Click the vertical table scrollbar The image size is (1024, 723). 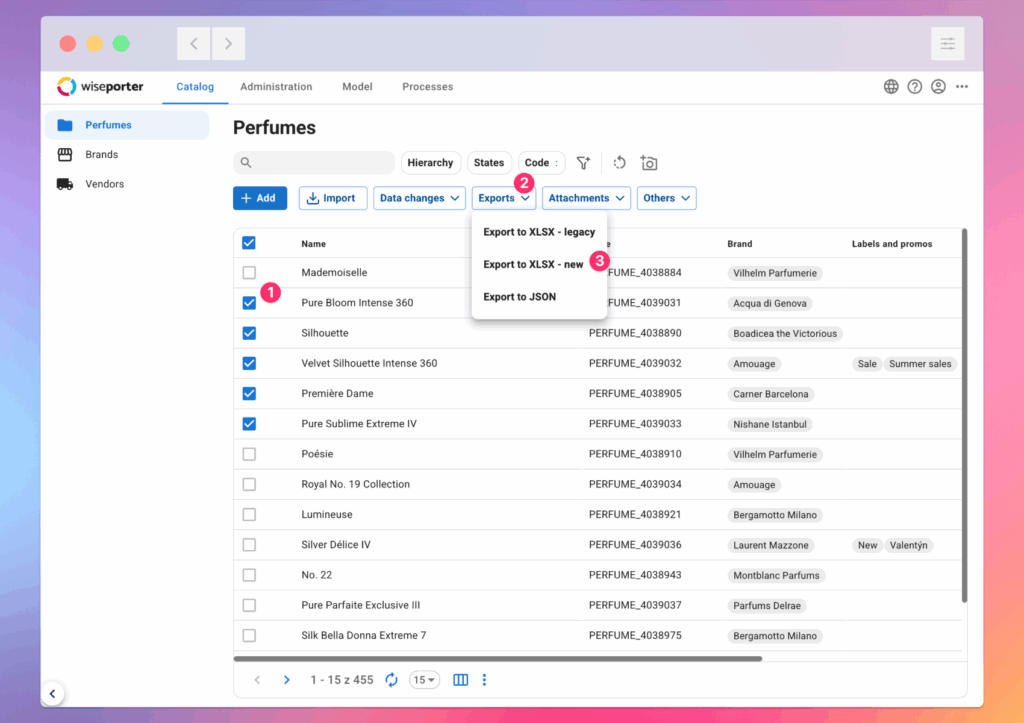coord(964,415)
